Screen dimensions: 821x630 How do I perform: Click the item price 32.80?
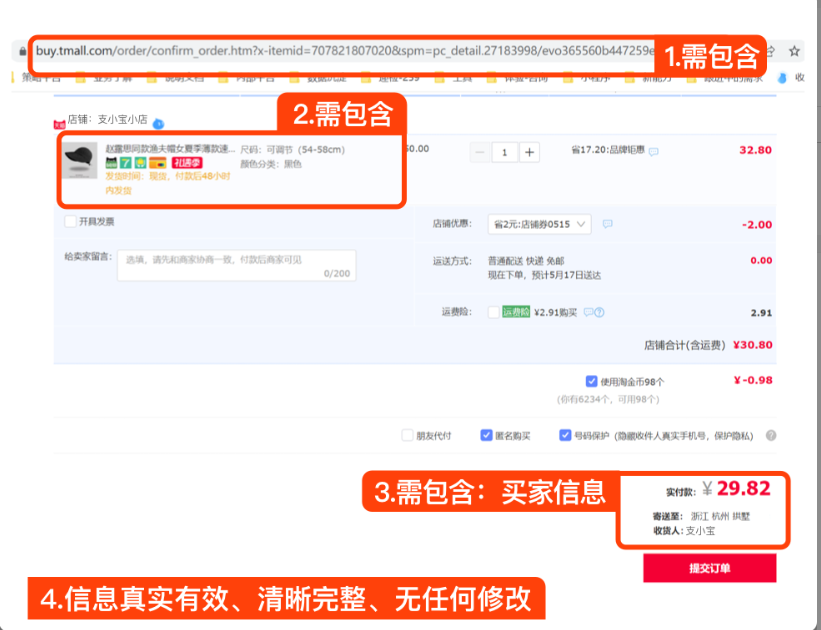point(755,150)
